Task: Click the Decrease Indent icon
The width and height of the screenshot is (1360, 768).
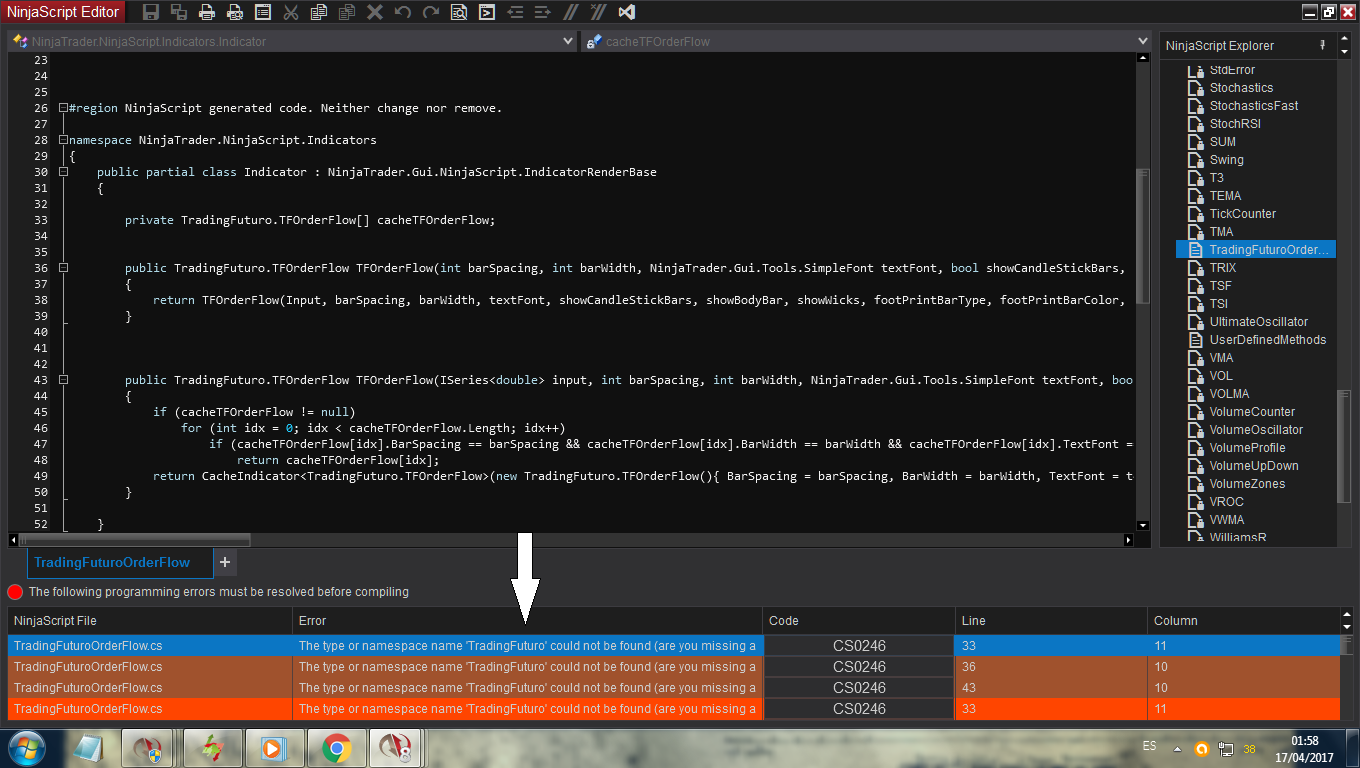Action: point(515,12)
